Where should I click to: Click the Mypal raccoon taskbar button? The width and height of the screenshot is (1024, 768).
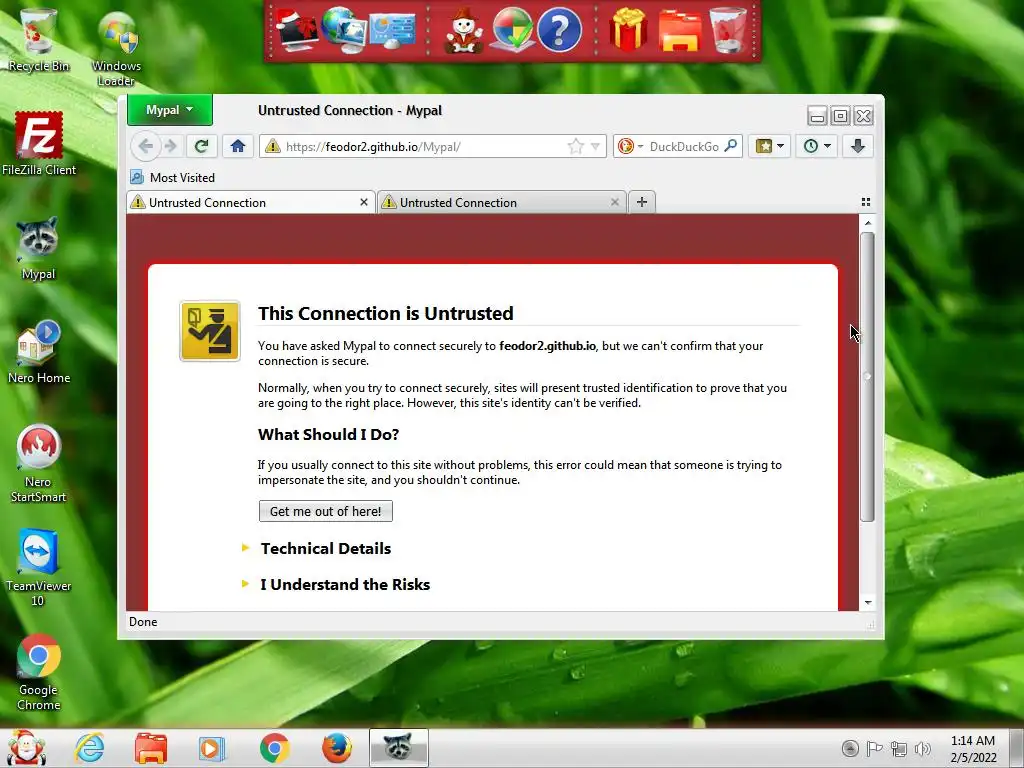pyautogui.click(x=398, y=748)
